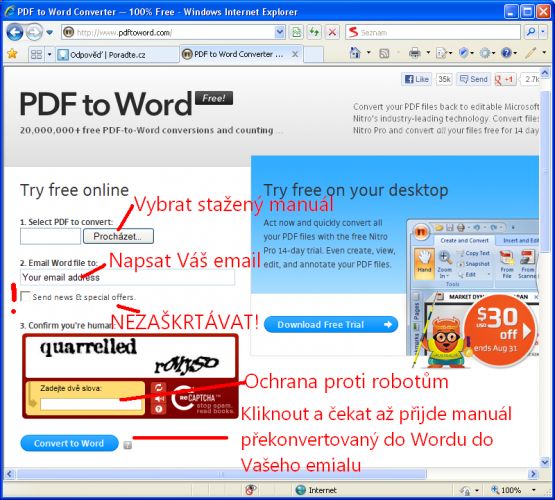Image resolution: width=555 pixels, height=500 pixels.
Task: Open reCAPTCHA help question icon
Action: pyautogui.click(x=159, y=409)
